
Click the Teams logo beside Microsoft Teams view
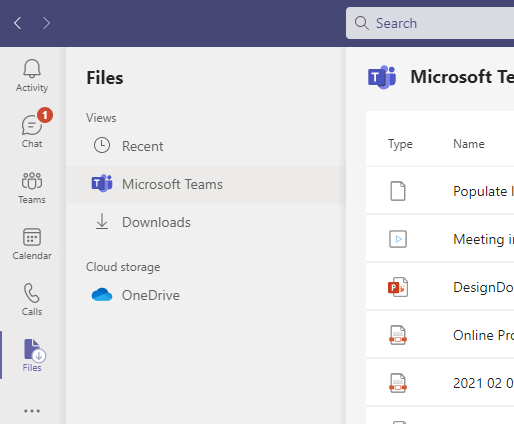tap(102, 183)
